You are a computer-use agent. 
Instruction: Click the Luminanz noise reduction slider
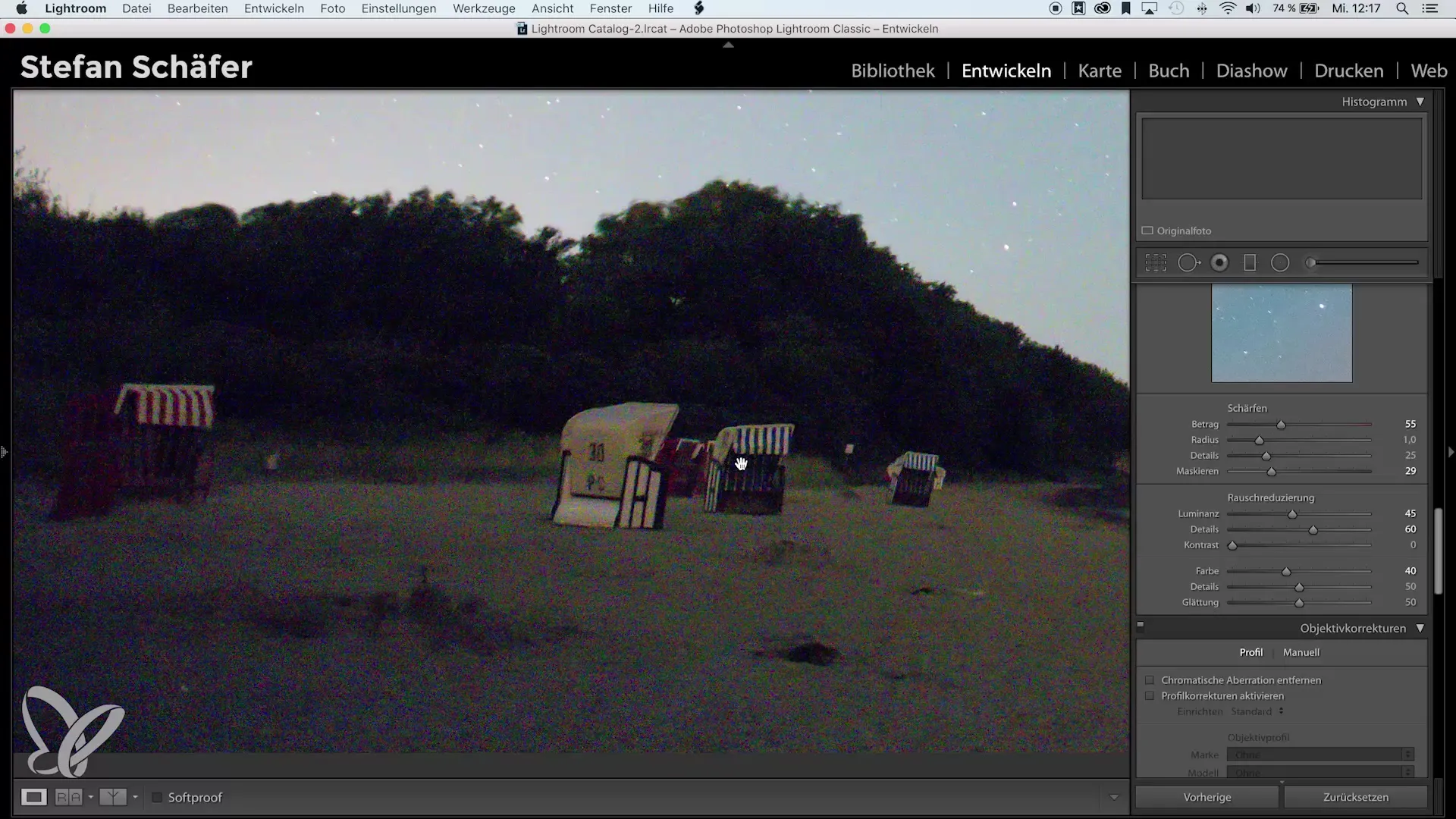pyautogui.click(x=1299, y=514)
